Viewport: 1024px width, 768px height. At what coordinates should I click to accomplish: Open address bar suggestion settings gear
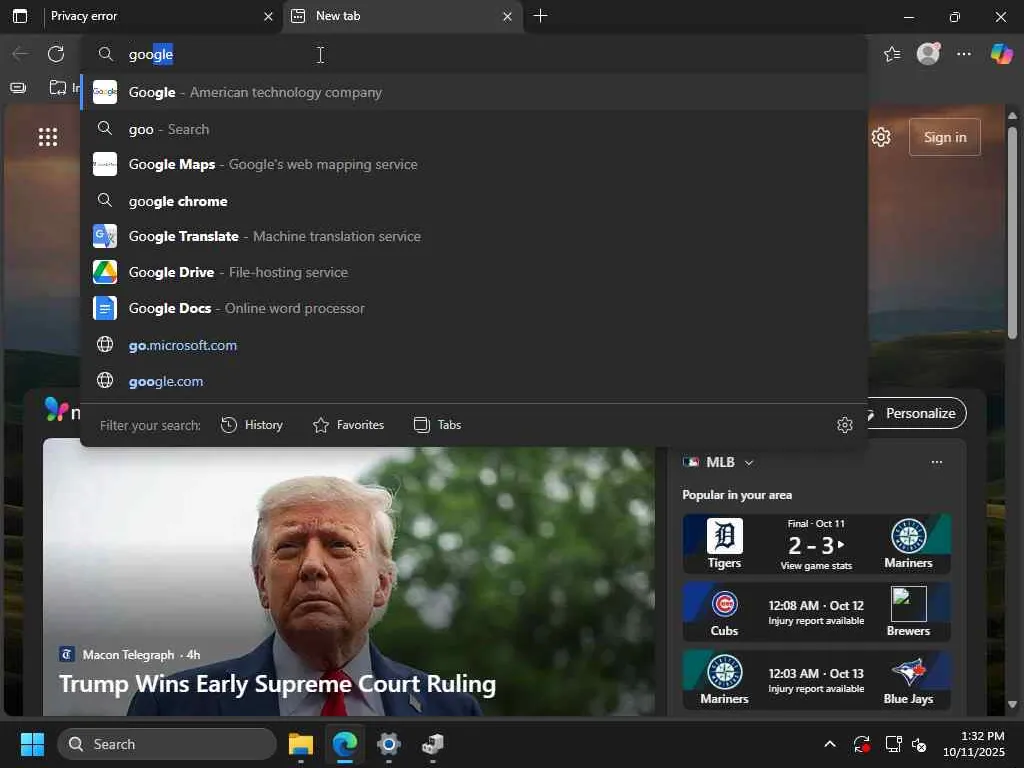click(x=844, y=425)
